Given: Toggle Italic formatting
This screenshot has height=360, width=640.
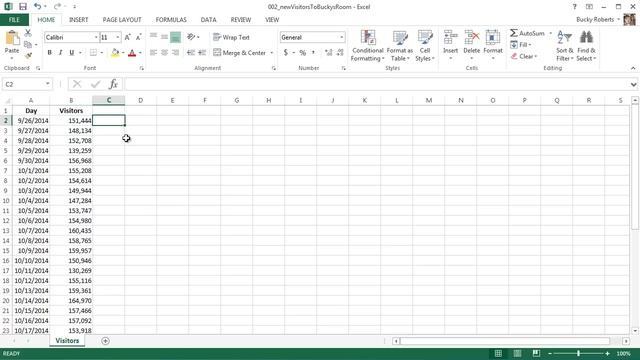Looking at the screenshot, I should pyautogui.click(x=60, y=53).
